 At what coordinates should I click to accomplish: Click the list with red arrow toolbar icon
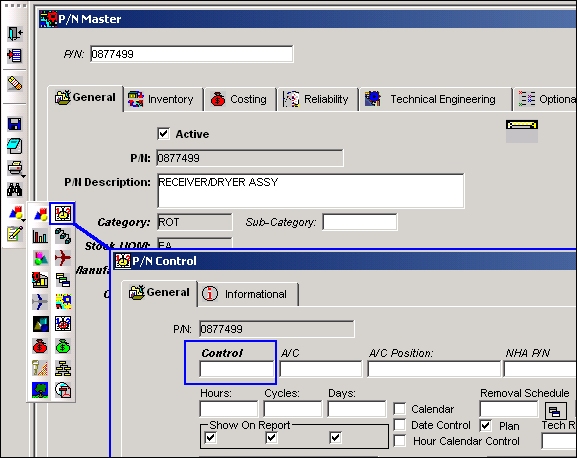15,56
